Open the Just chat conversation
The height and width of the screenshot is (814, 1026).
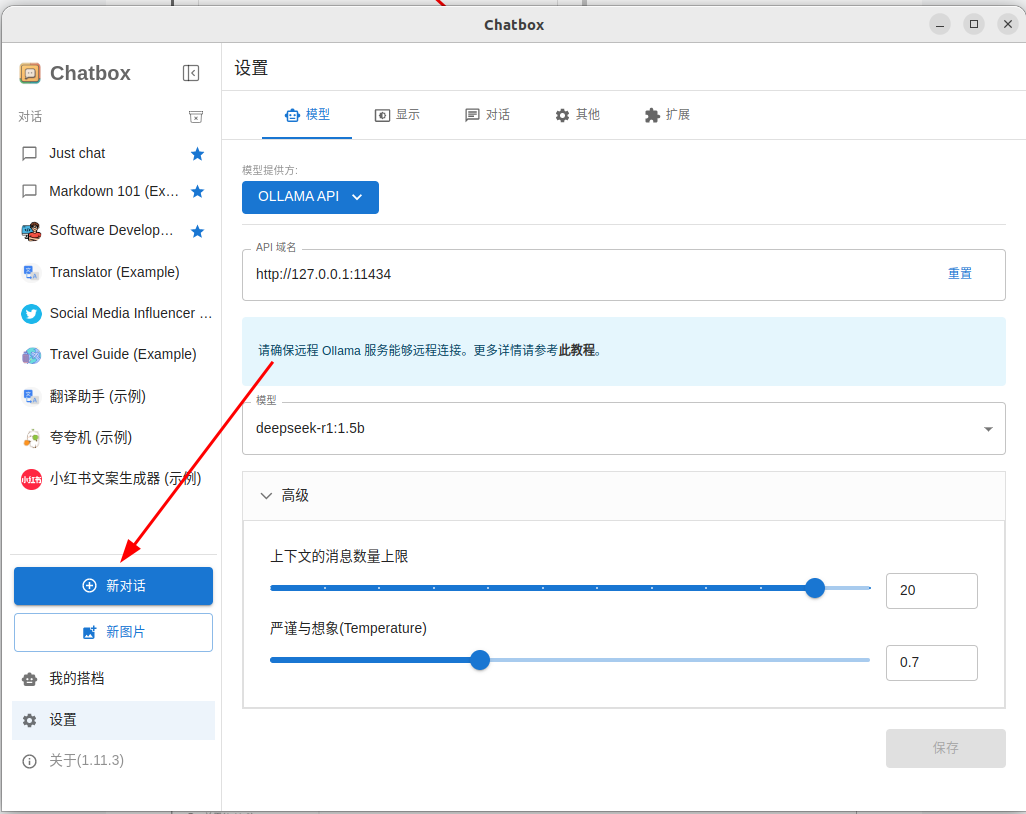(113, 154)
